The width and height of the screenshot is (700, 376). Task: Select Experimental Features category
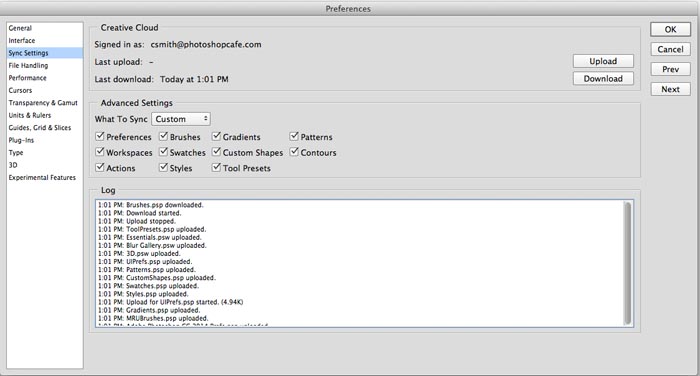point(45,178)
